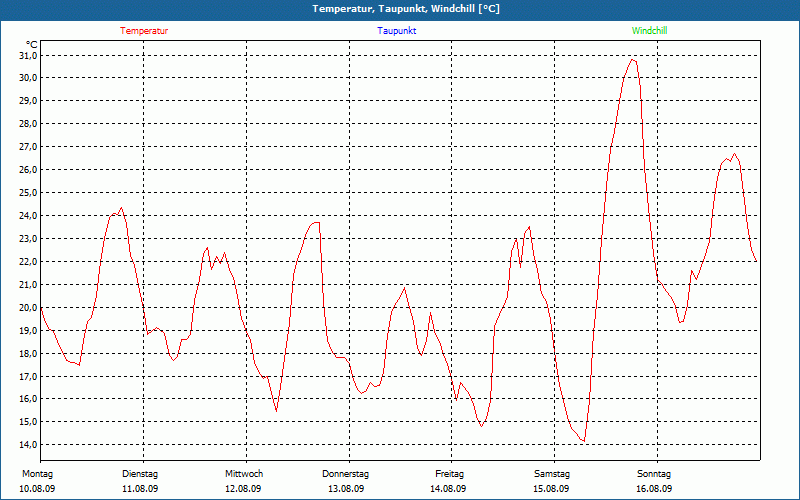Screen dimensions: 800x500
Task: Click the Saturday temperature minimum near 14 degrees
Action: click(x=584, y=441)
